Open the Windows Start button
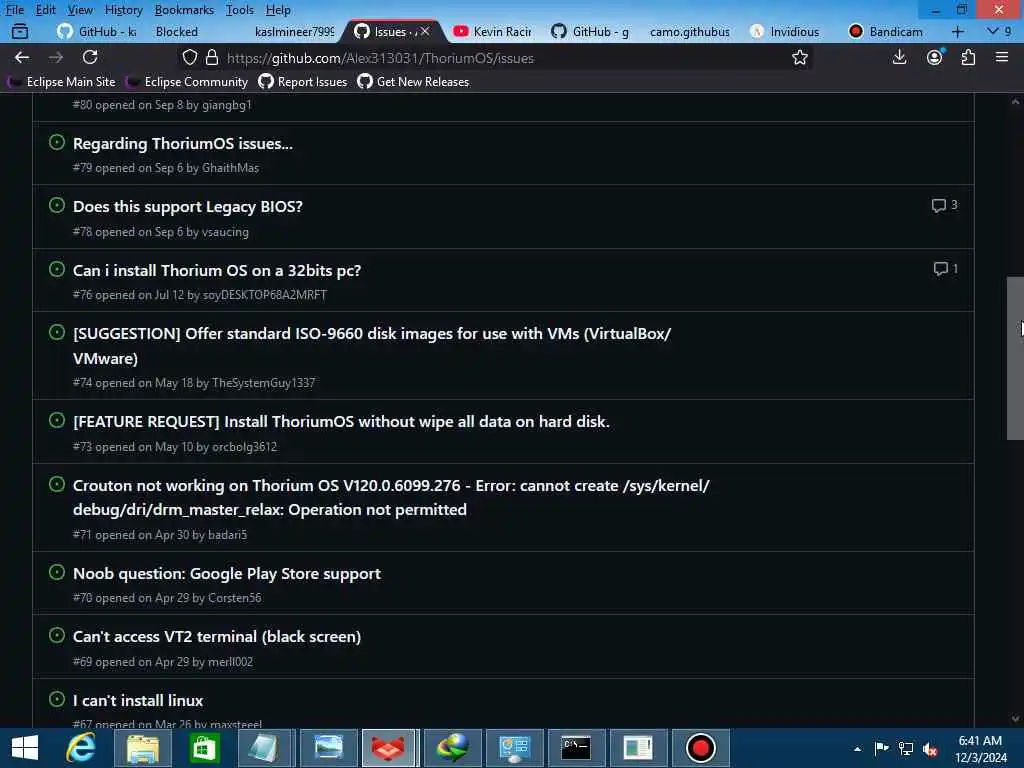Viewport: 1024px width, 768px height. coord(25,748)
